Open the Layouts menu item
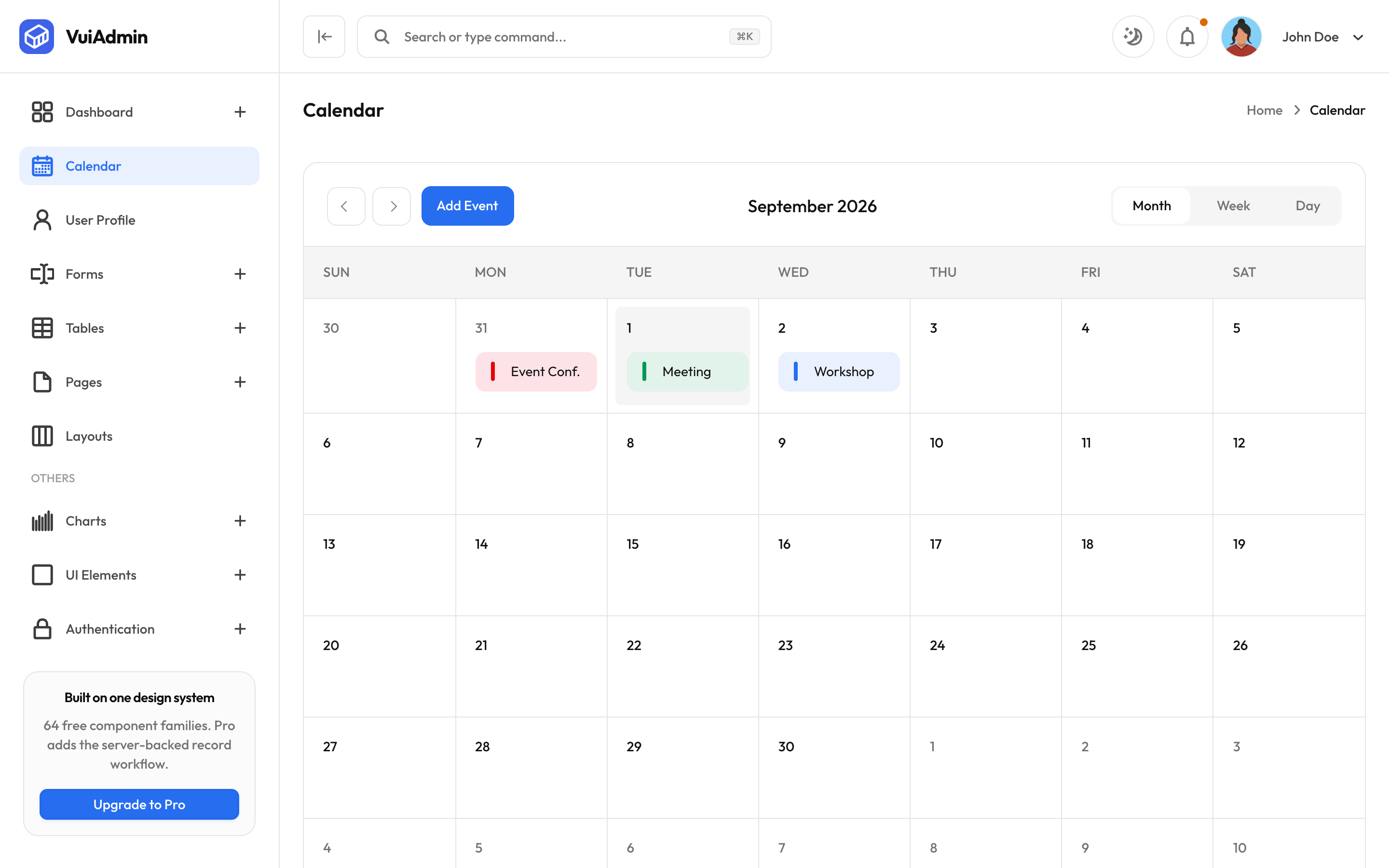Screen dimensions: 1389x868 coord(139,436)
